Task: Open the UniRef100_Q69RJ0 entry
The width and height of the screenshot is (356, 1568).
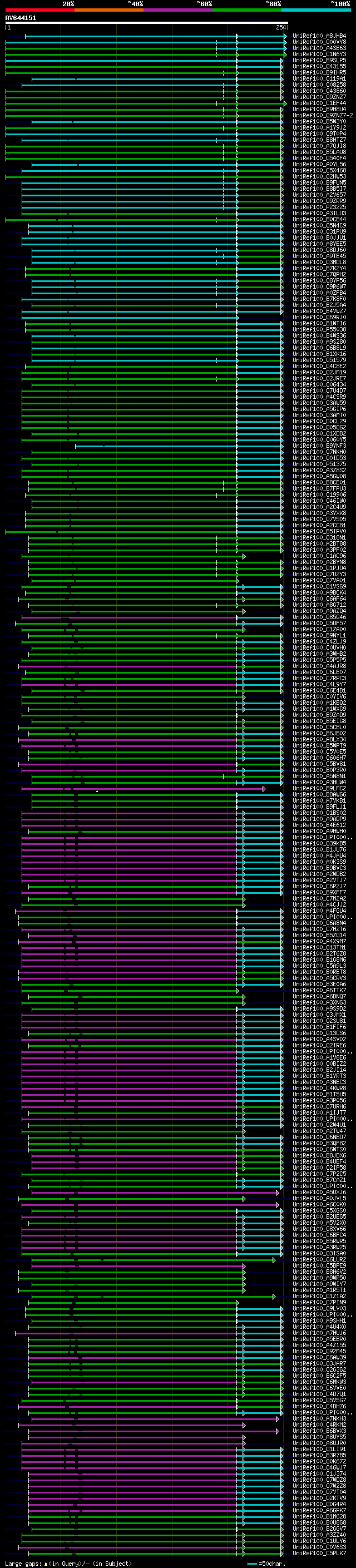Action: point(319,317)
